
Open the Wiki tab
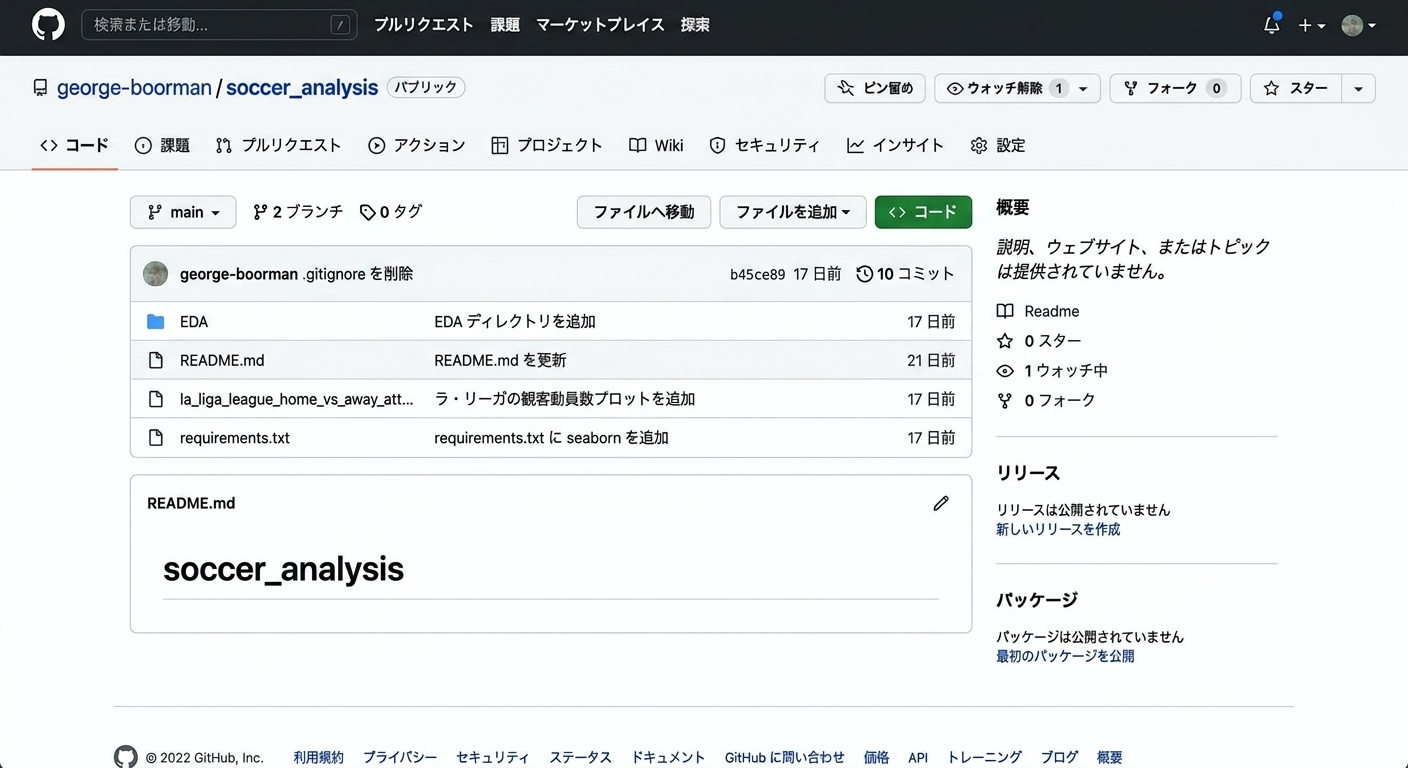pyautogui.click(x=656, y=145)
